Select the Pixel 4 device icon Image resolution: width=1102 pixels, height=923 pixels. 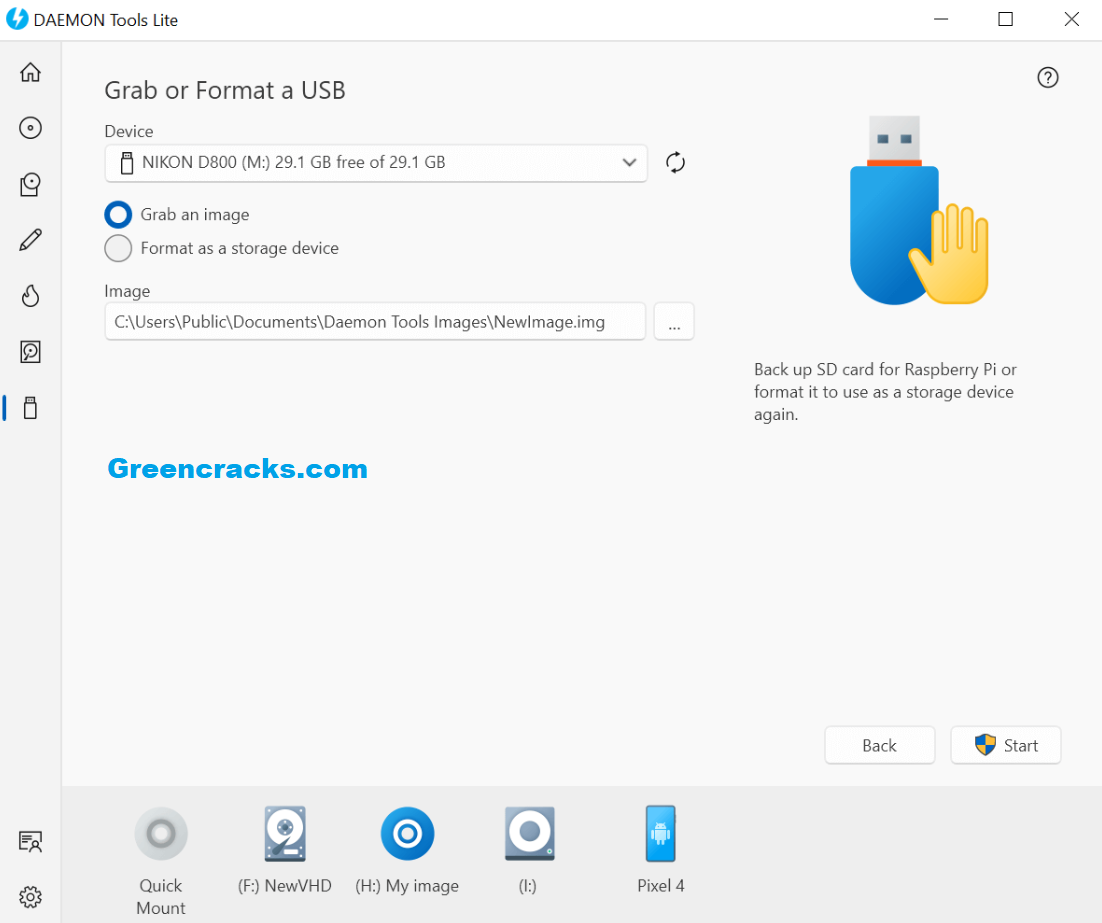[661, 834]
